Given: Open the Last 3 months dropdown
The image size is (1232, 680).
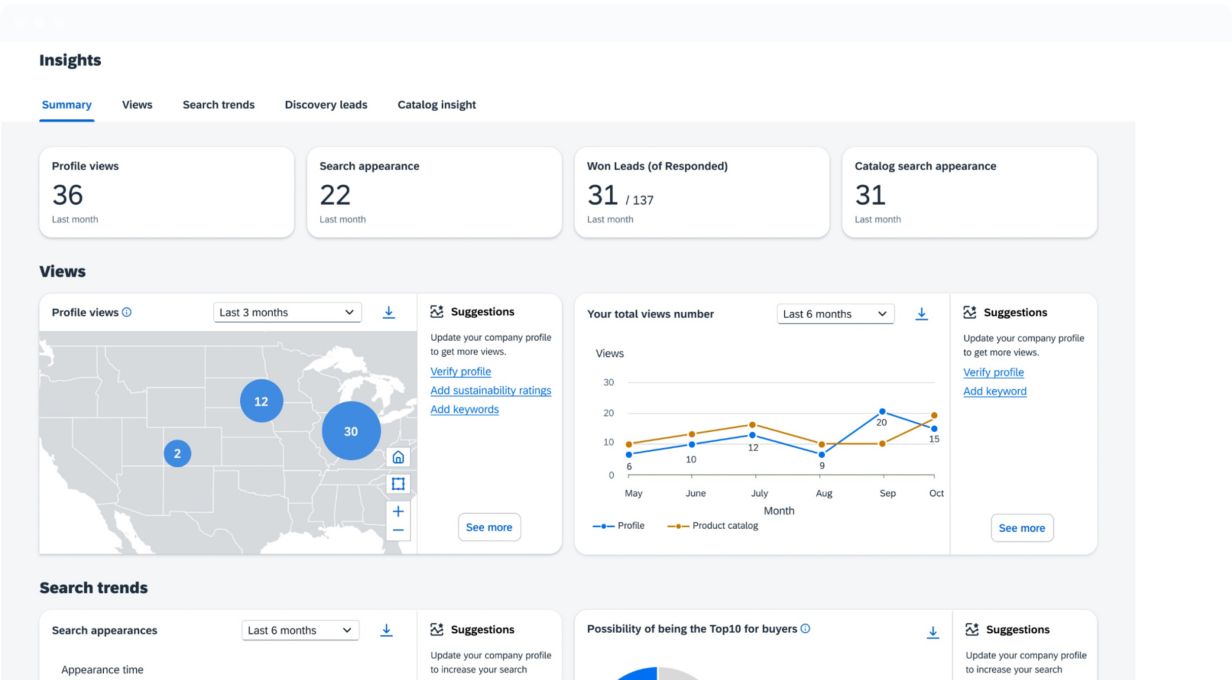Looking at the screenshot, I should click(288, 313).
